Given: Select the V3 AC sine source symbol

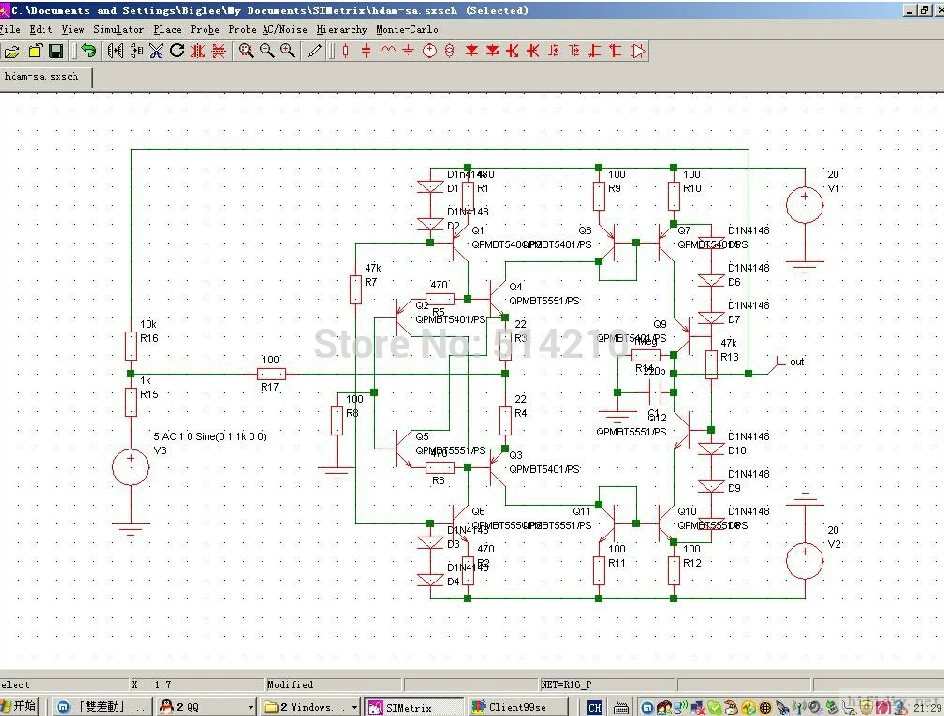Looking at the screenshot, I should 131,467.
